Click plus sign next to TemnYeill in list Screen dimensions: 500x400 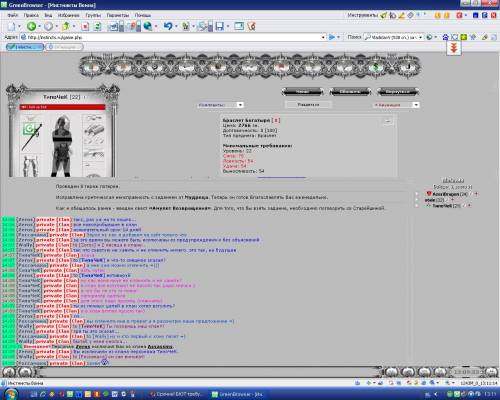[x=469, y=206]
